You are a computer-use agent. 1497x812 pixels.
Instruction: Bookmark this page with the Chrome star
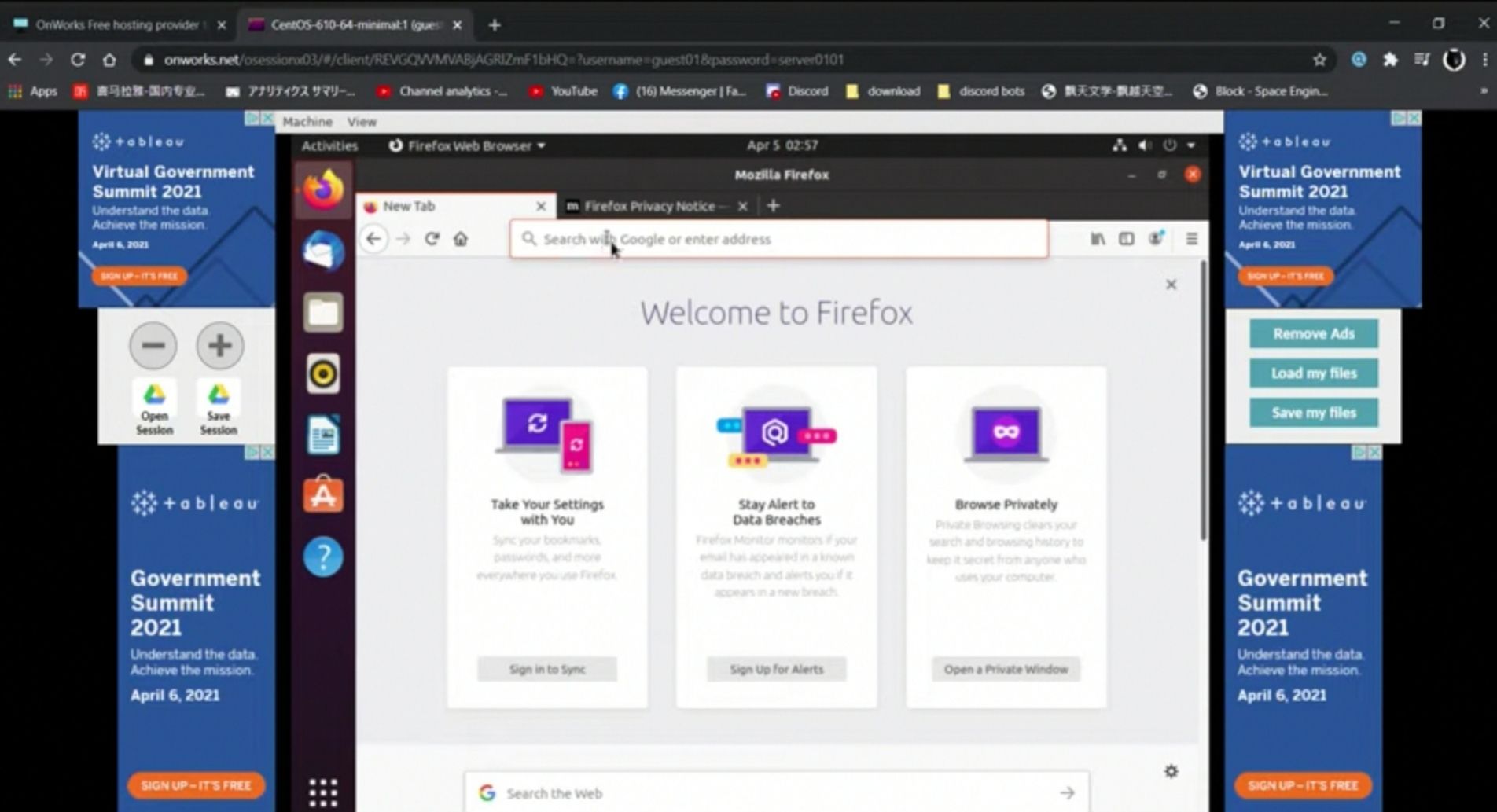click(1319, 60)
